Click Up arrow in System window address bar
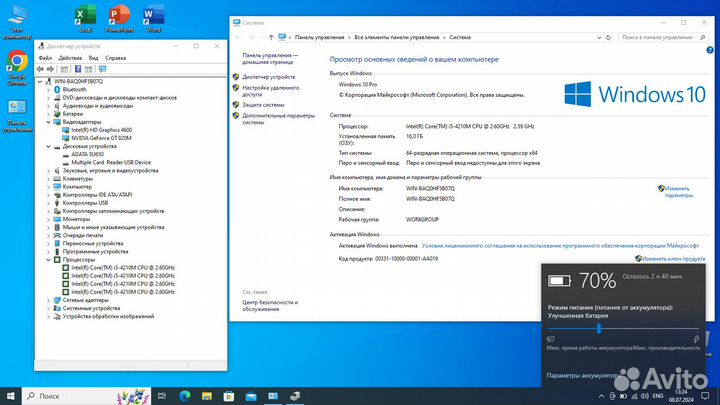 (271, 37)
